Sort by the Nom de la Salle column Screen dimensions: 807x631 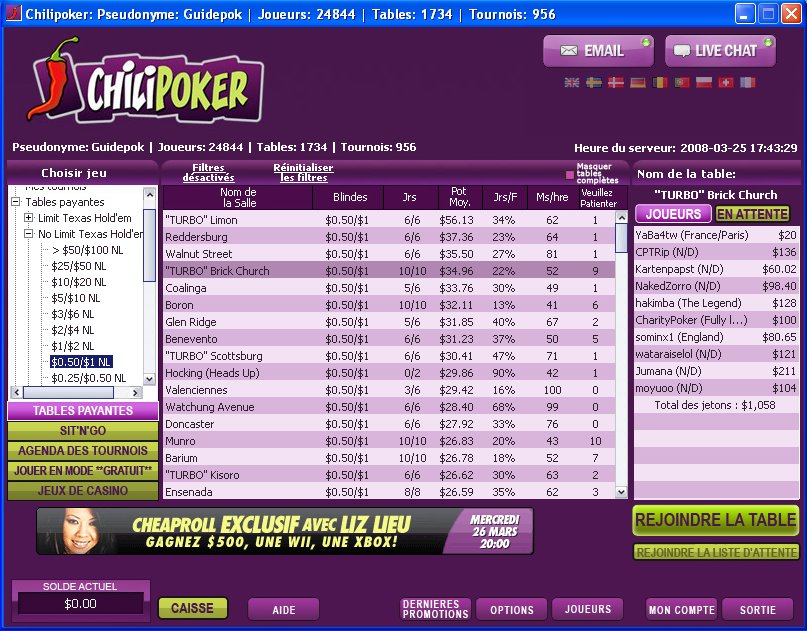click(x=238, y=197)
